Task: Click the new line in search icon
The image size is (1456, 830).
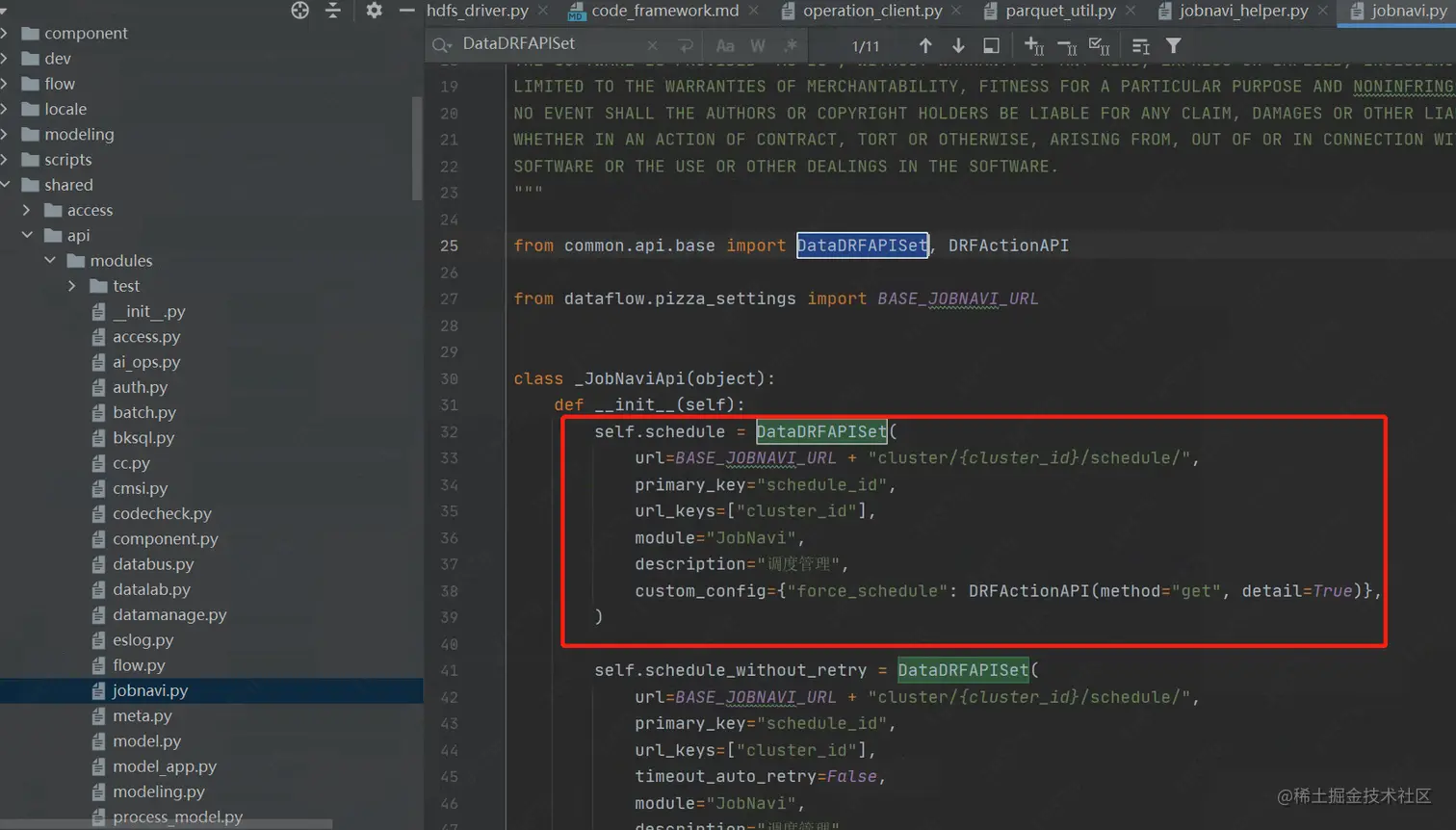Action: pyautogui.click(x=686, y=45)
